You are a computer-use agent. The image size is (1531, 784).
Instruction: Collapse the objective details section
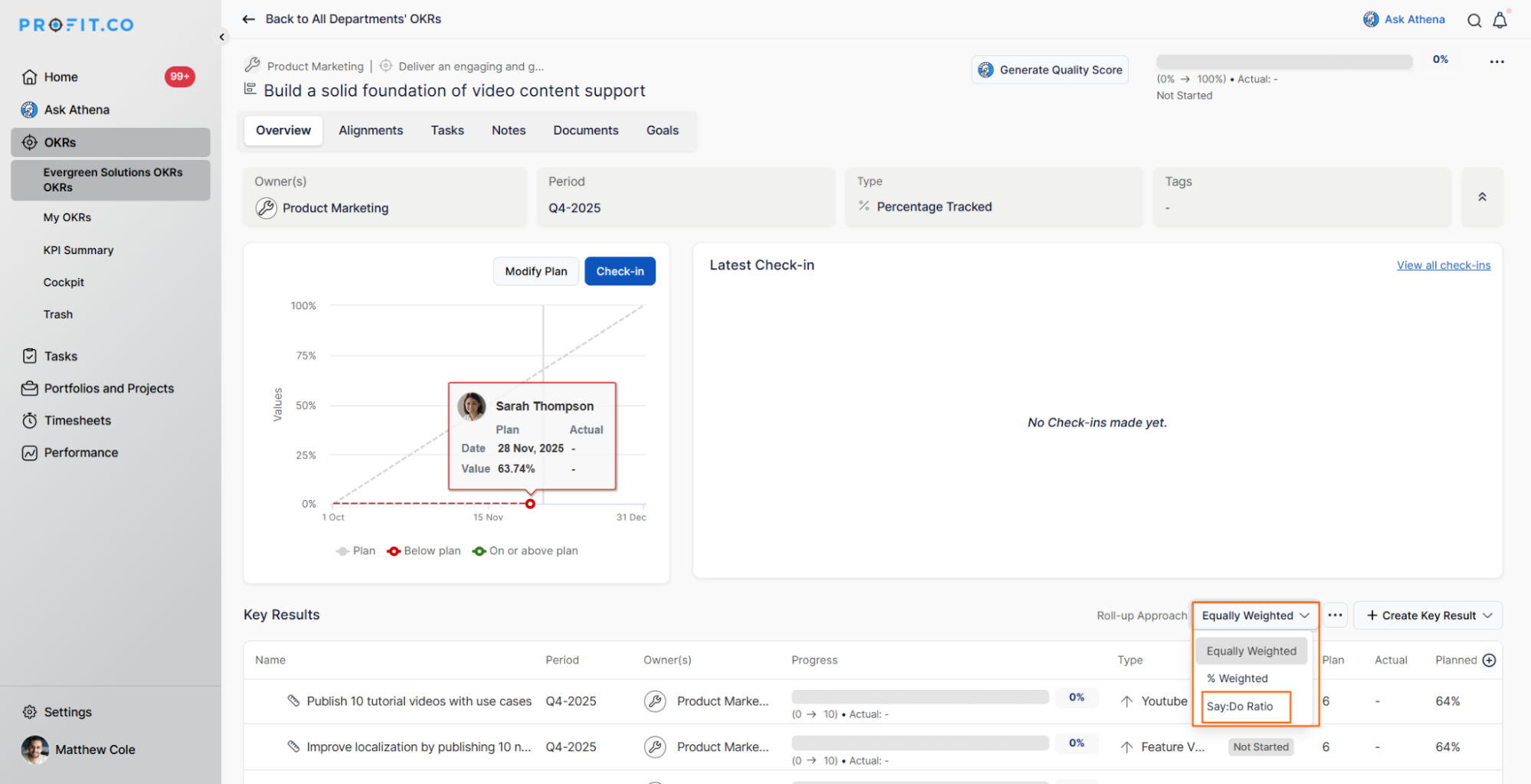click(x=1482, y=197)
